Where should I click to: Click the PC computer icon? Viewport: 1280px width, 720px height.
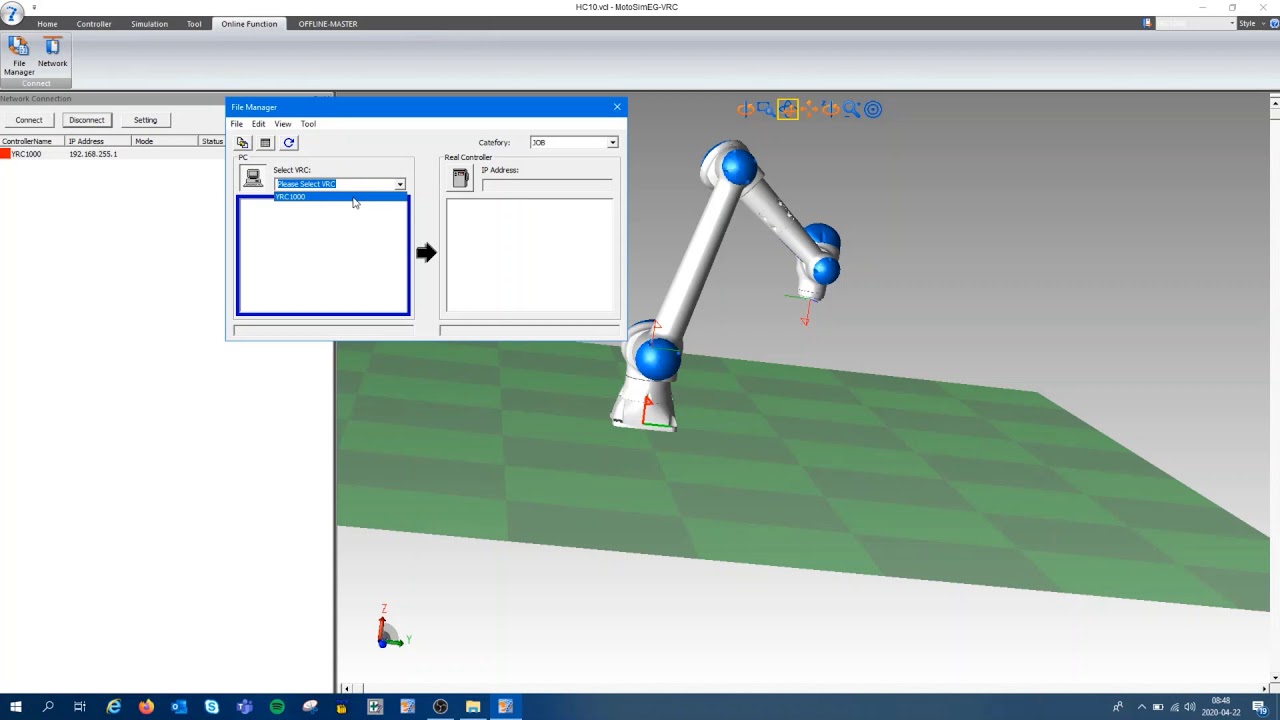click(253, 179)
